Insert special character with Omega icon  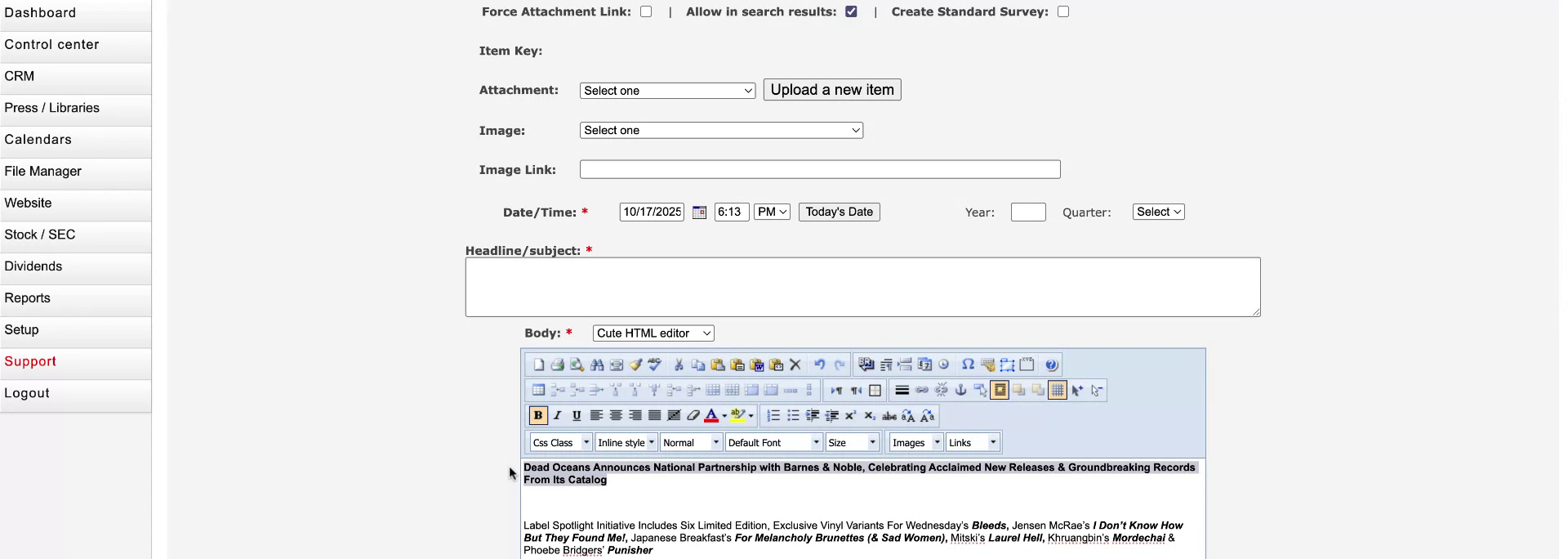968,365
